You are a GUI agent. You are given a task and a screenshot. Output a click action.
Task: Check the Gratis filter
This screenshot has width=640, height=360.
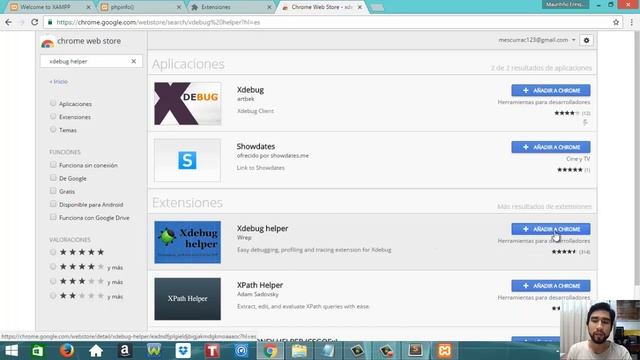point(53,191)
